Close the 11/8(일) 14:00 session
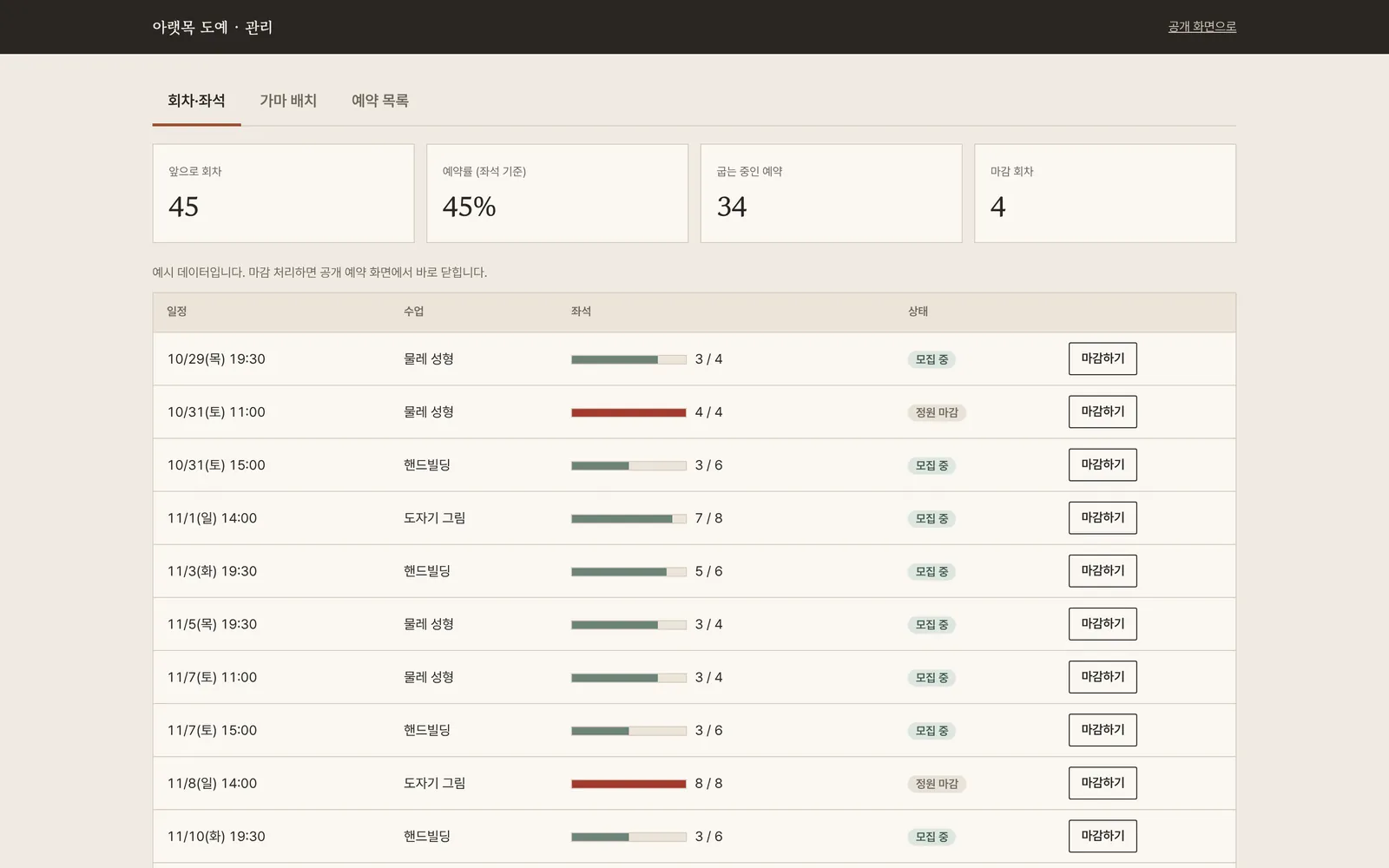 (1103, 782)
